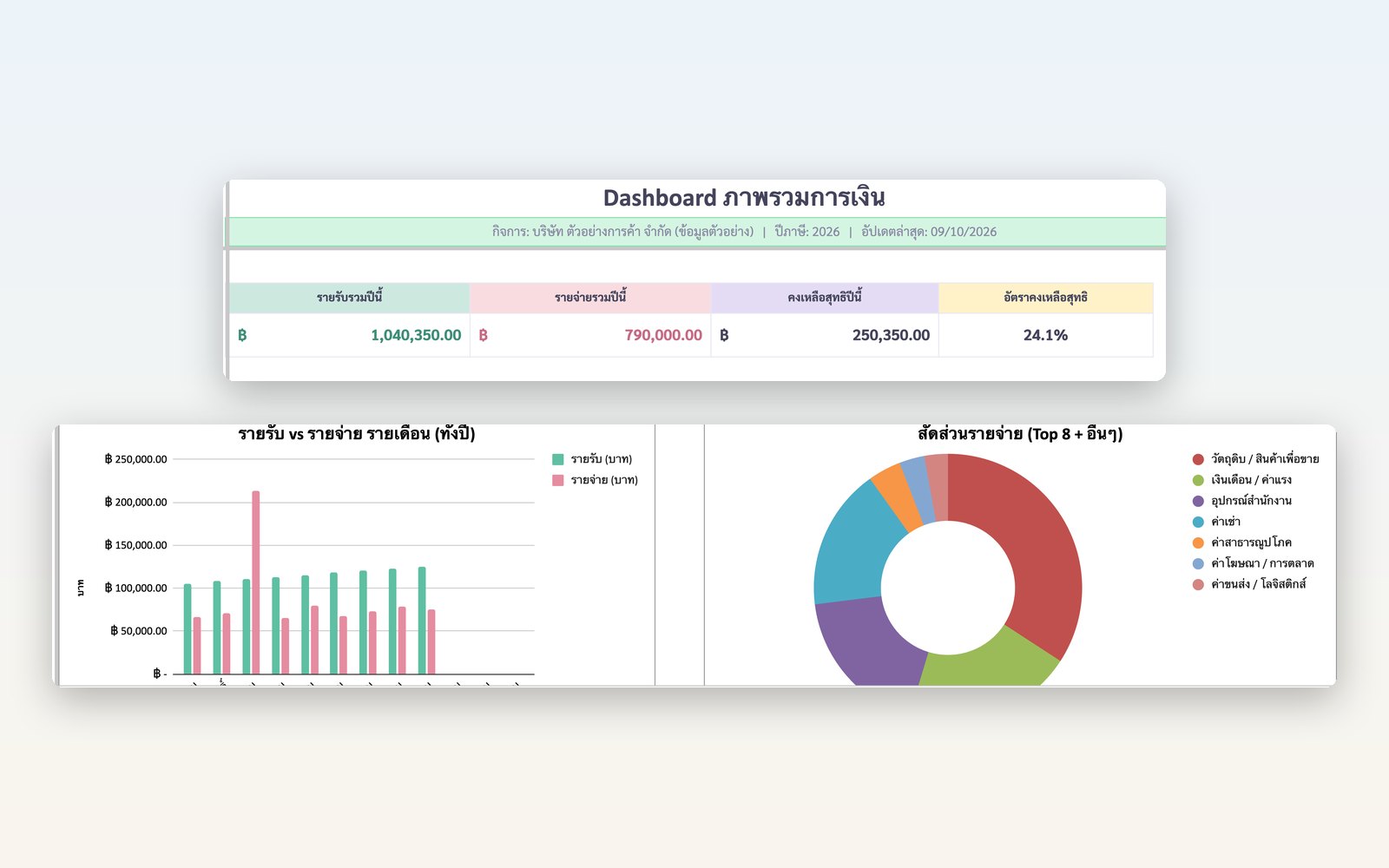Screen dimensions: 1389x868
Task: Click the tallest pink expense bar in the monthly chart
Action: coord(256,582)
